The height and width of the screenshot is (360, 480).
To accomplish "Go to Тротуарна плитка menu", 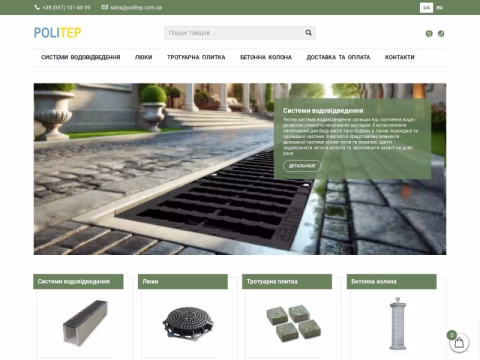I will 196,57.
